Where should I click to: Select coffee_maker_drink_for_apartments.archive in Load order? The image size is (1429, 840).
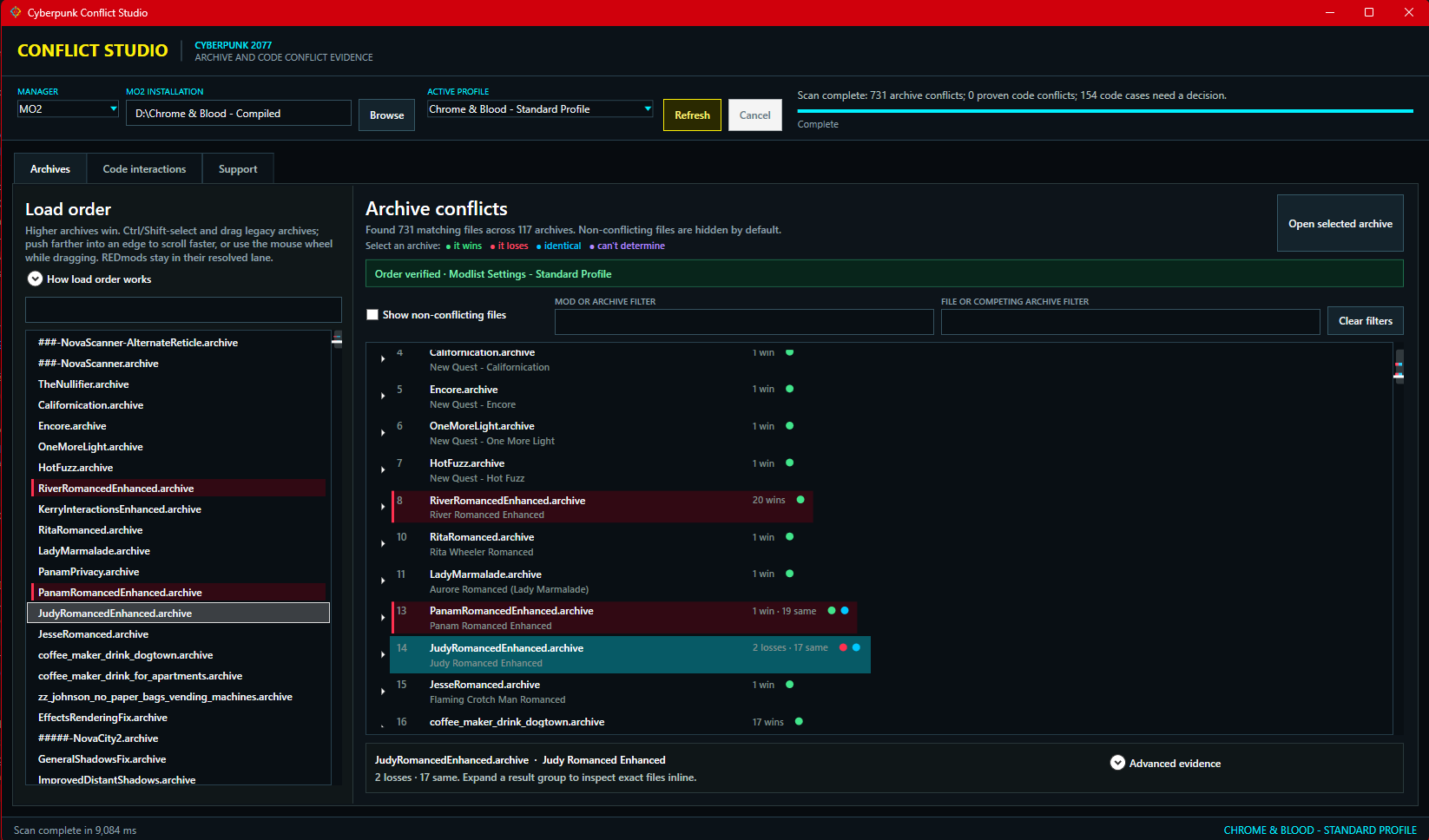[x=179, y=676]
